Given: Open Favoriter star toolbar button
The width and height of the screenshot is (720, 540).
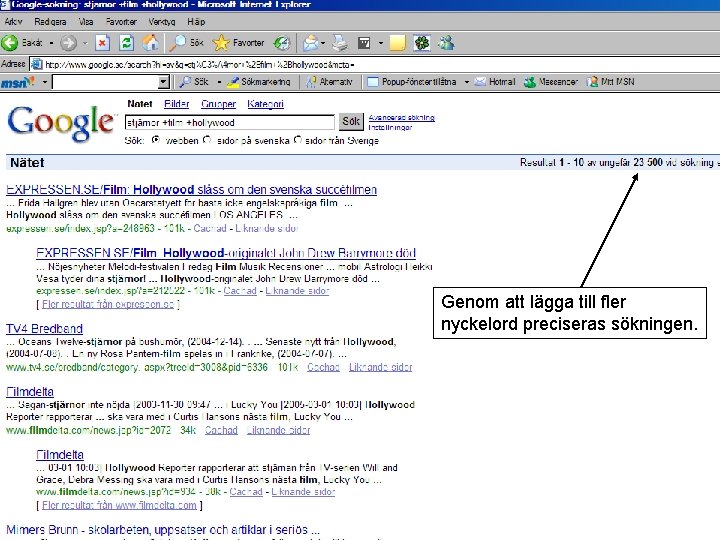Looking at the screenshot, I should coord(239,43).
